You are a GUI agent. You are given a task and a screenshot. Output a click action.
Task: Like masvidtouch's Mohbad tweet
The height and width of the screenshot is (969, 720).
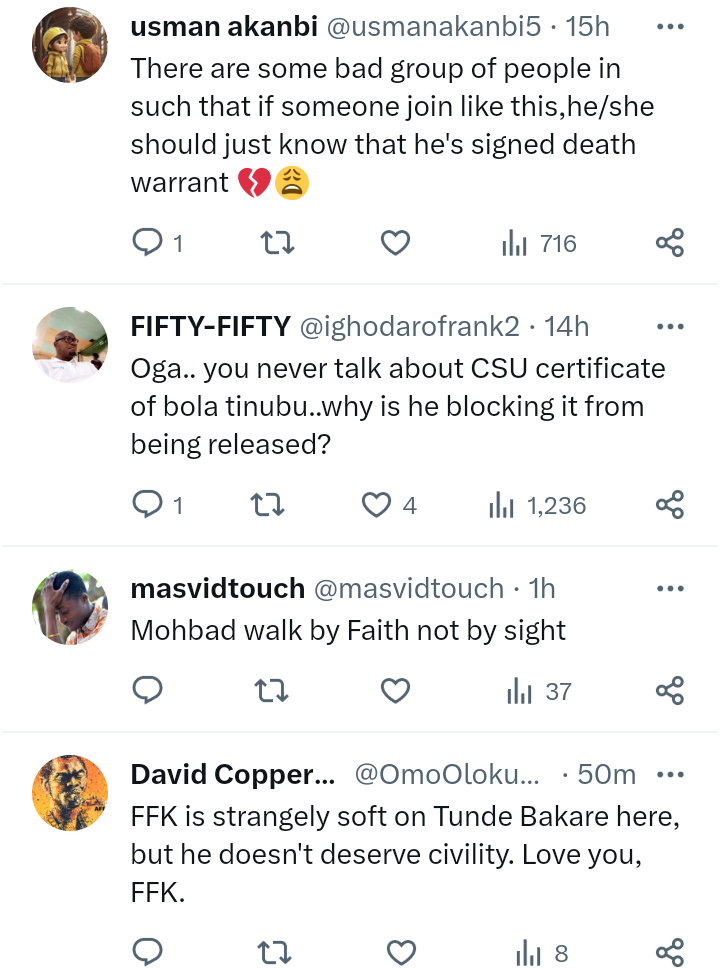coord(396,690)
